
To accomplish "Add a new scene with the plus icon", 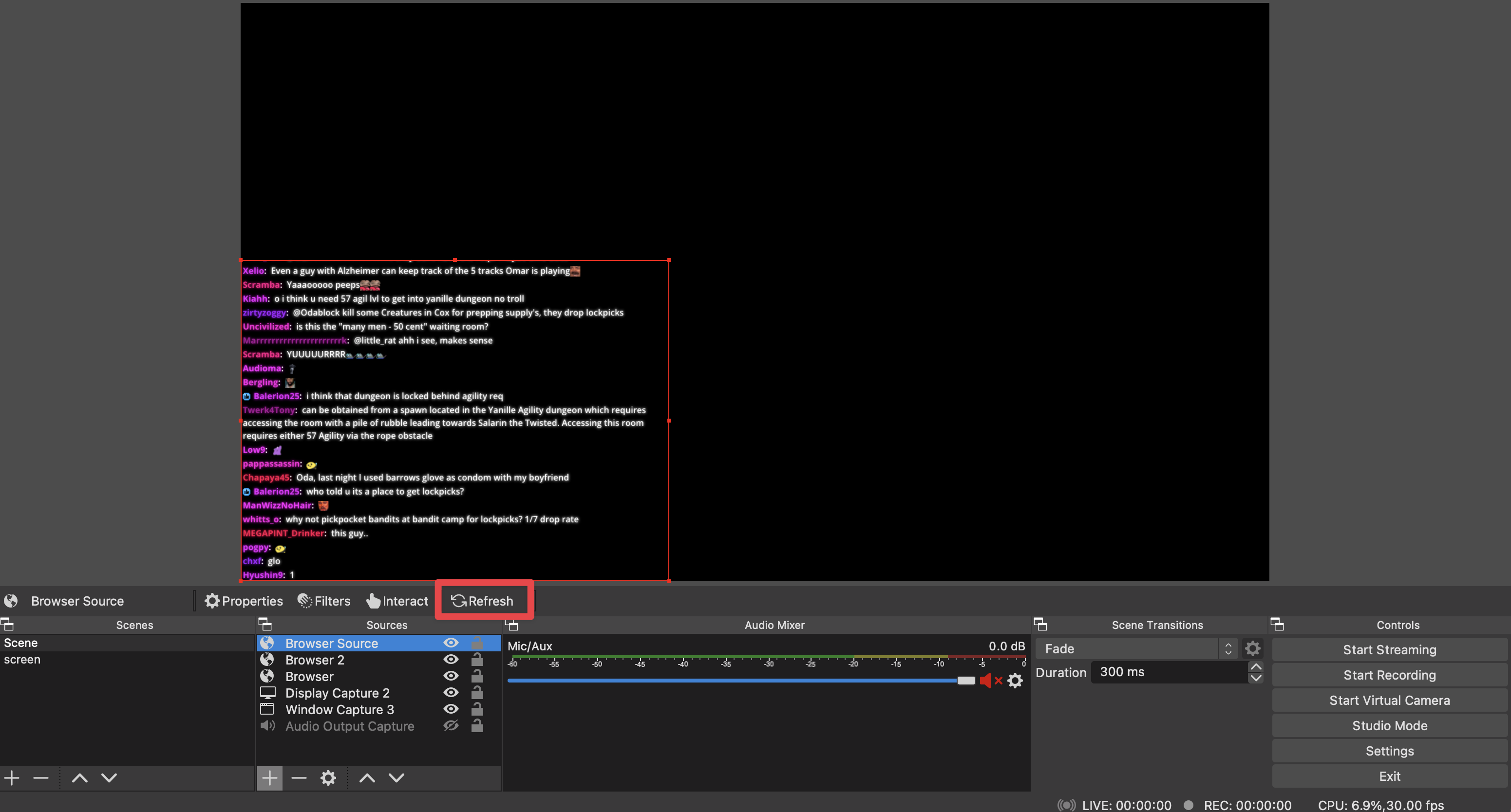I will [11, 777].
